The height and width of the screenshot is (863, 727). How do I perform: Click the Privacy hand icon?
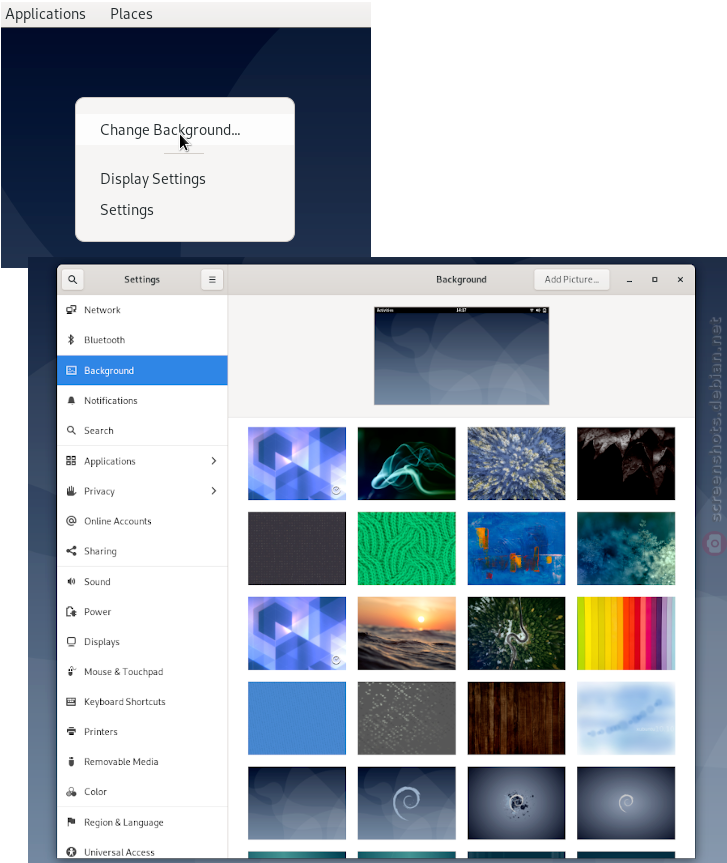point(71,491)
